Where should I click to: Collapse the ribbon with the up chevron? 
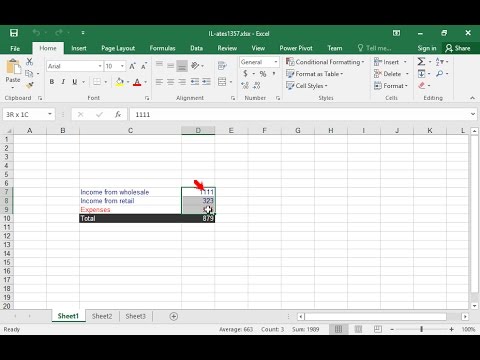472,98
